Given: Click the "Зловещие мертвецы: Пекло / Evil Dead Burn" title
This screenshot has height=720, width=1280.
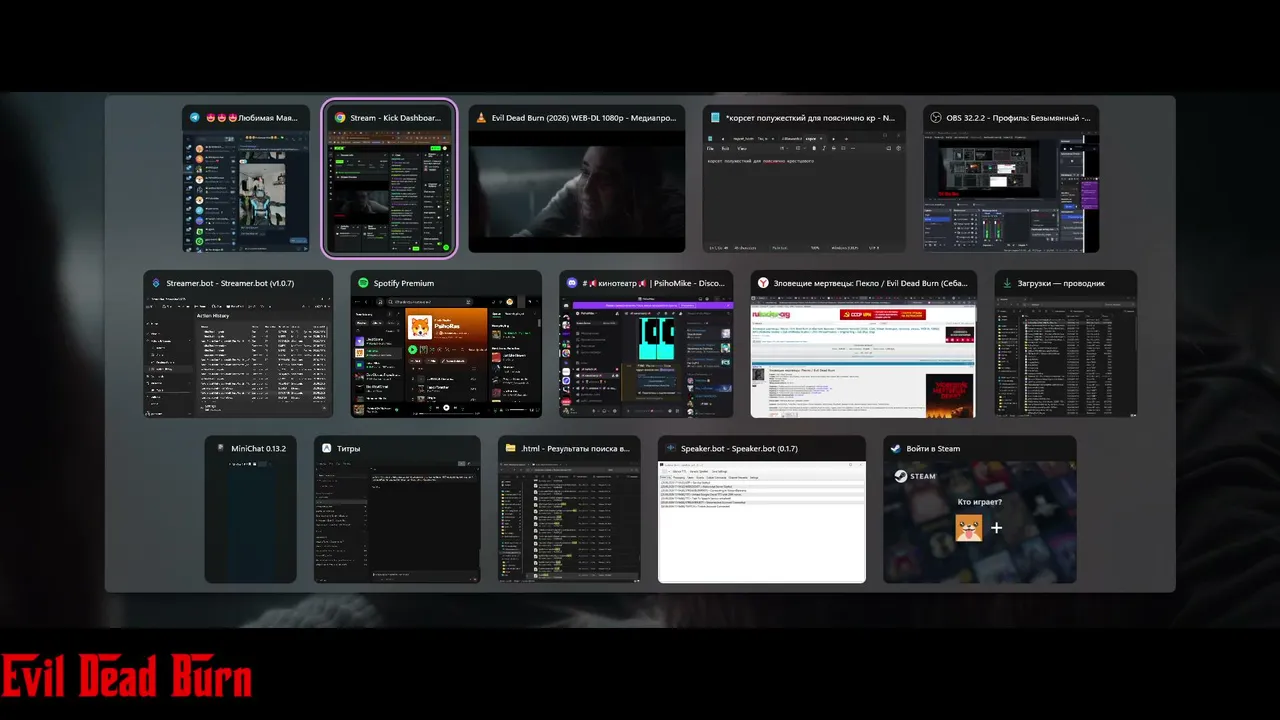Looking at the screenshot, I should [872, 283].
